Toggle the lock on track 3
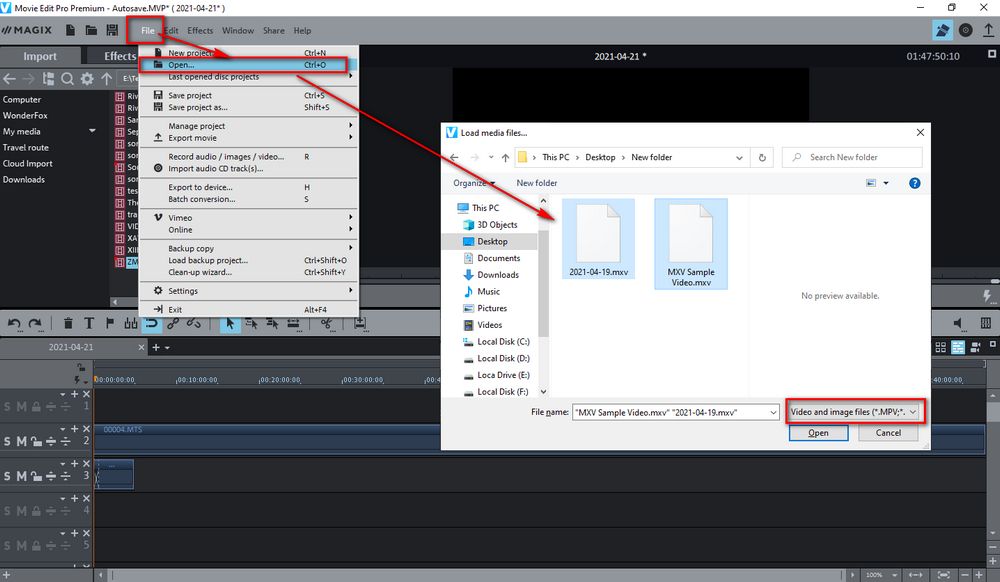The image size is (1000, 582). point(36,476)
